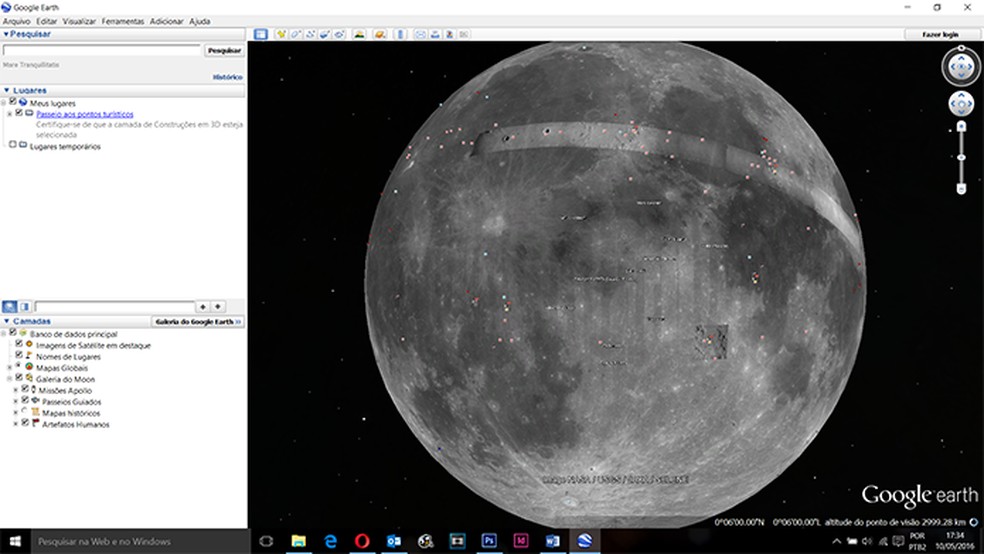This screenshot has height=554, width=984.
Task: Expand the Artefatos Humanos tree node
Action: click(x=16, y=424)
